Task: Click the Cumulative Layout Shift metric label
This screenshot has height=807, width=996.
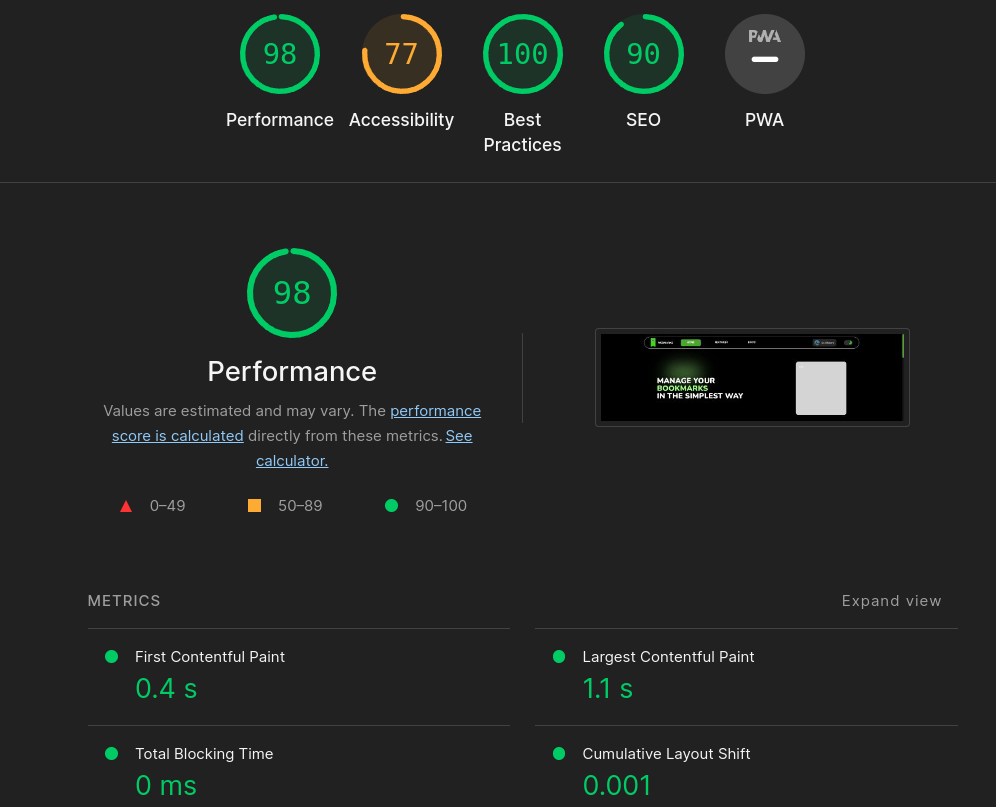Action: pyautogui.click(x=666, y=754)
